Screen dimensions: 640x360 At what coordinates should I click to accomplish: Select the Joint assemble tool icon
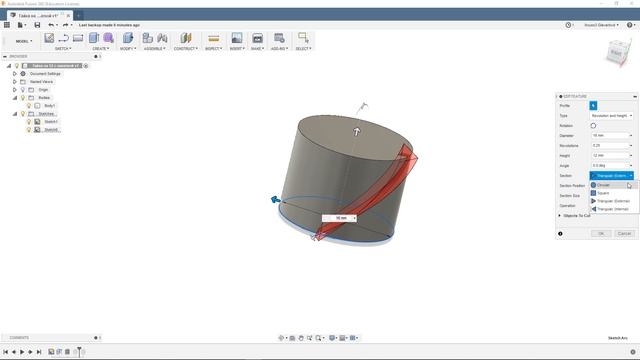(x=162, y=38)
